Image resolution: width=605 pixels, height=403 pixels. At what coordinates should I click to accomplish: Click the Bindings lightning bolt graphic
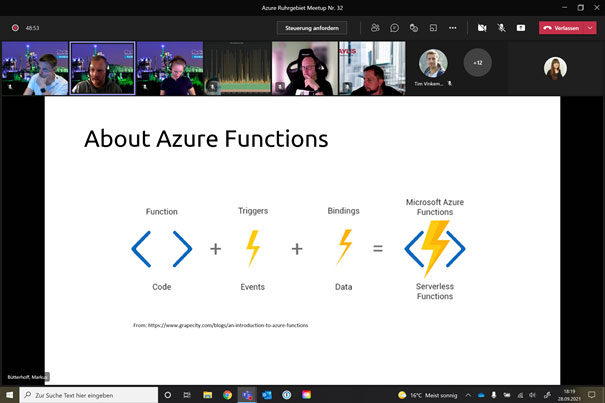point(345,247)
